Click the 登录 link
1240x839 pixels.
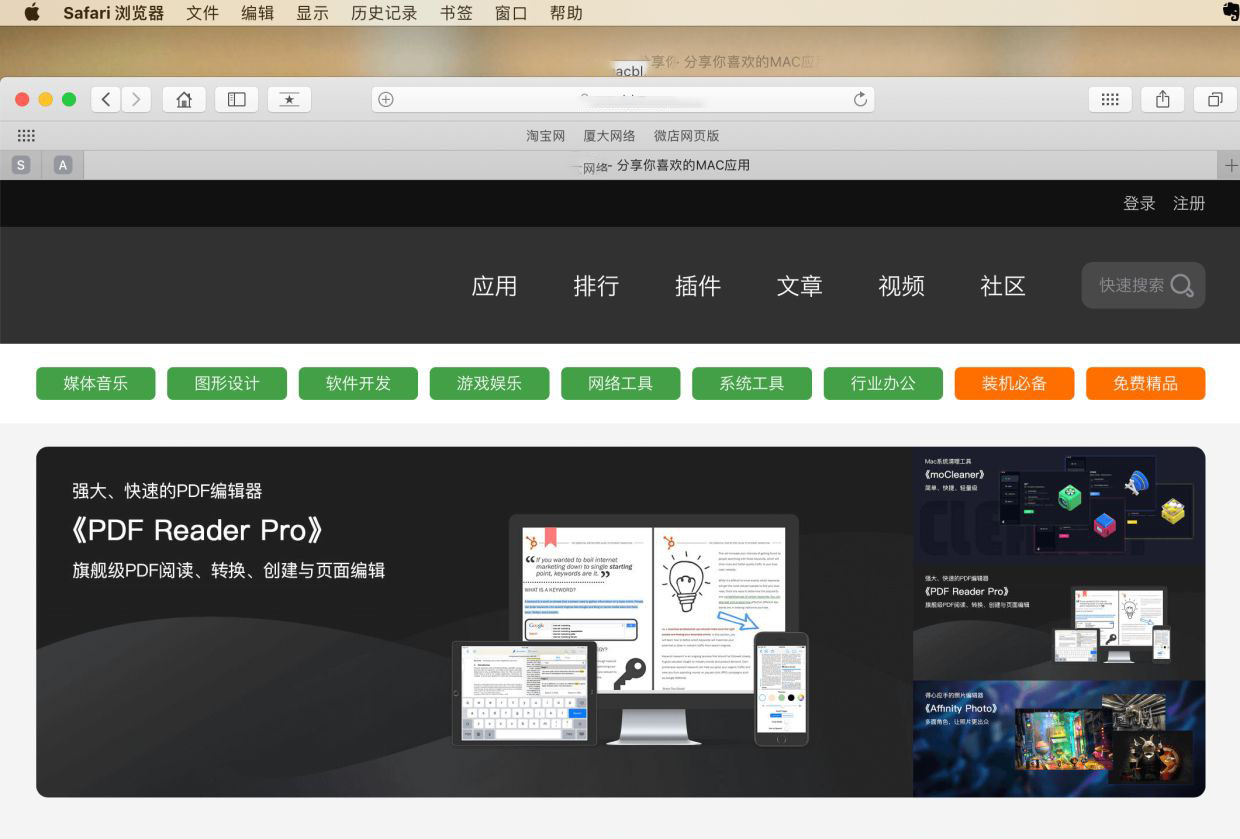point(1139,203)
